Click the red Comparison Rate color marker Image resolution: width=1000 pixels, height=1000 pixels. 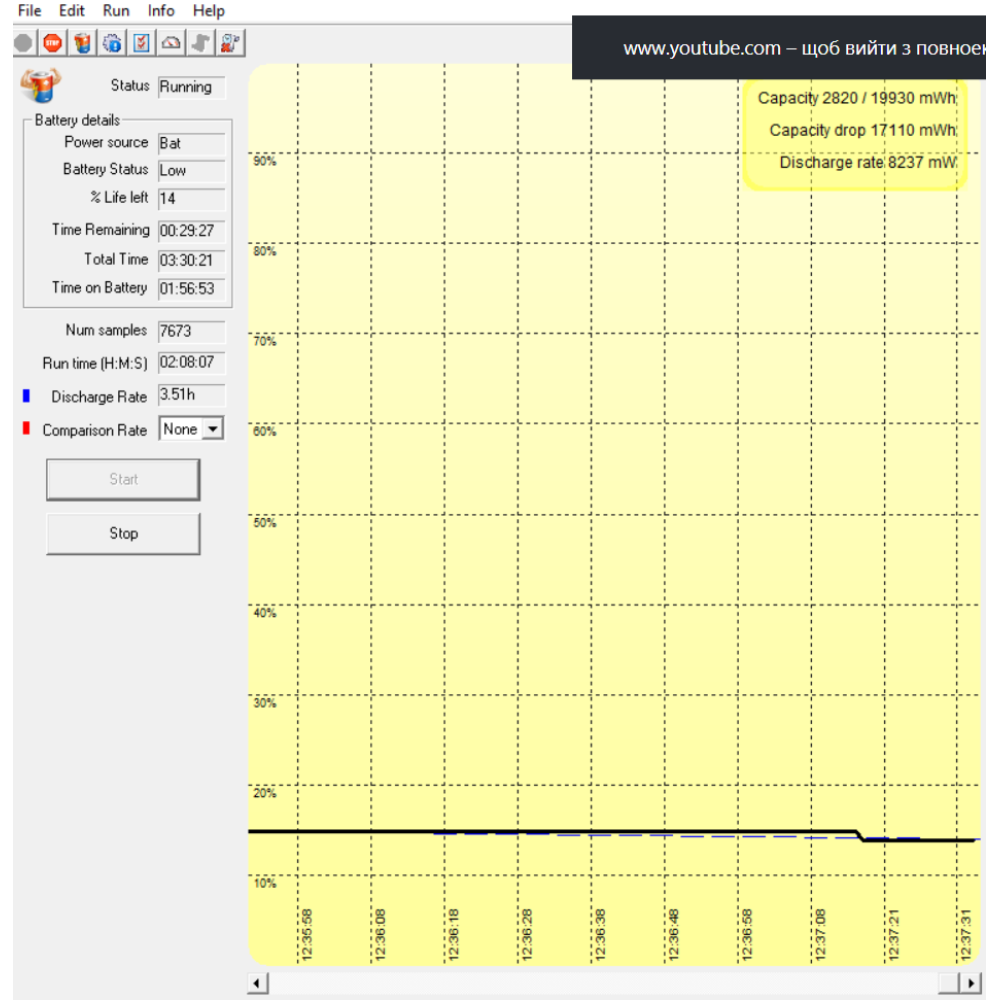[x=26, y=429]
